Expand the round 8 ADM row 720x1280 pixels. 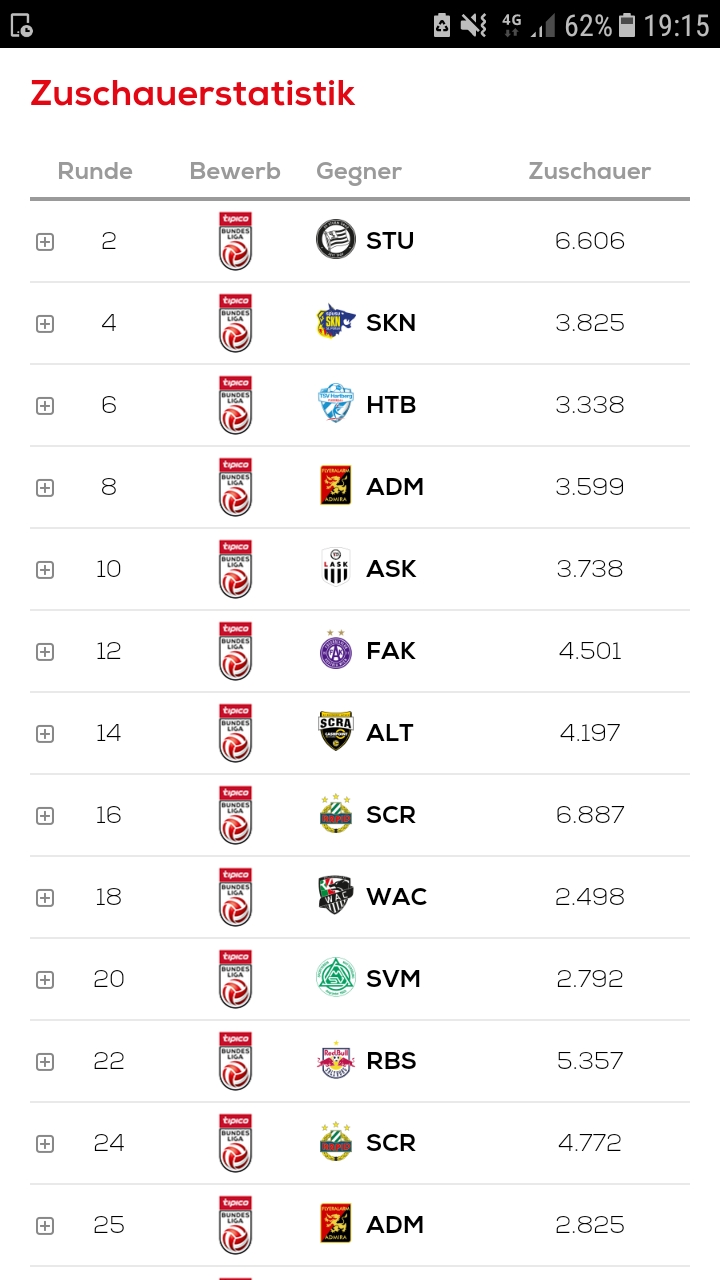[x=45, y=488]
